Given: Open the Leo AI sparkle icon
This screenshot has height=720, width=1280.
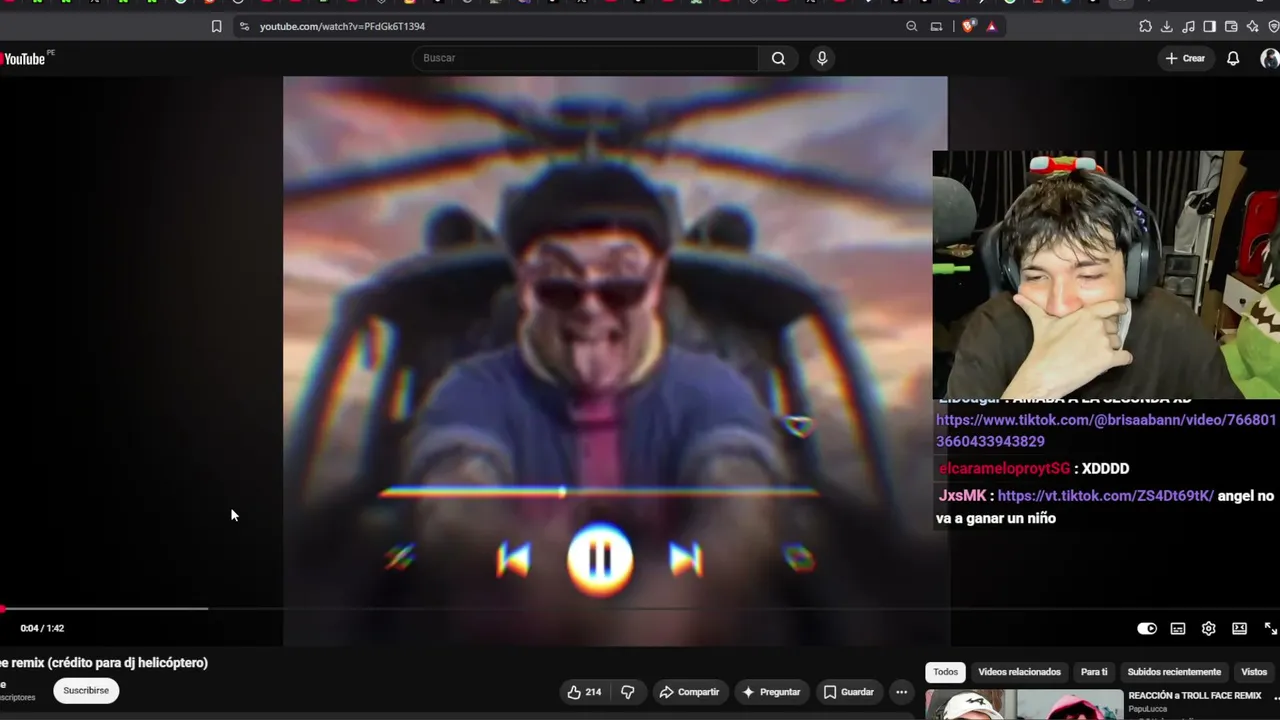Looking at the screenshot, I should point(1252,27).
